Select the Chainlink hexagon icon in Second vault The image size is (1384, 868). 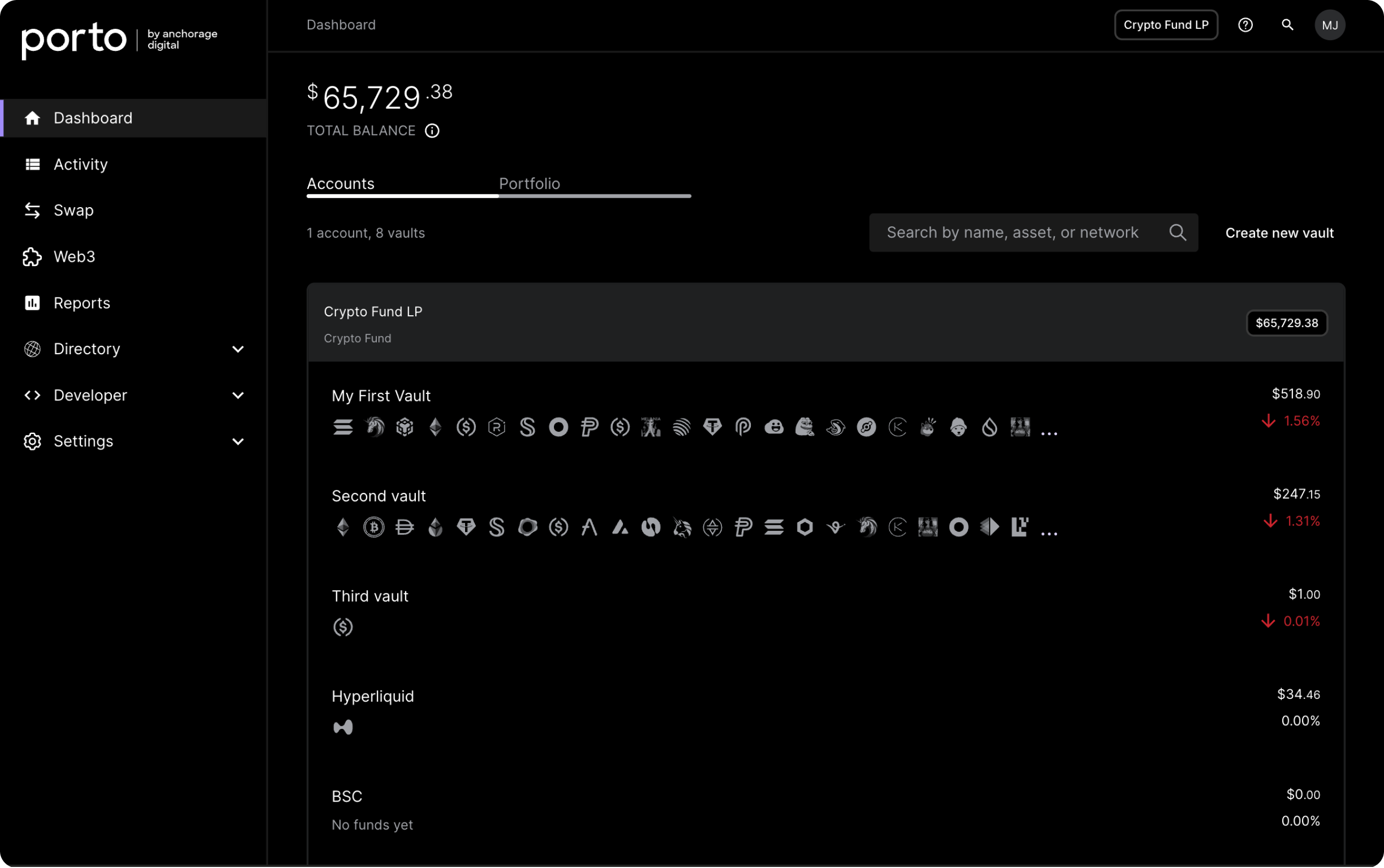[x=805, y=527]
